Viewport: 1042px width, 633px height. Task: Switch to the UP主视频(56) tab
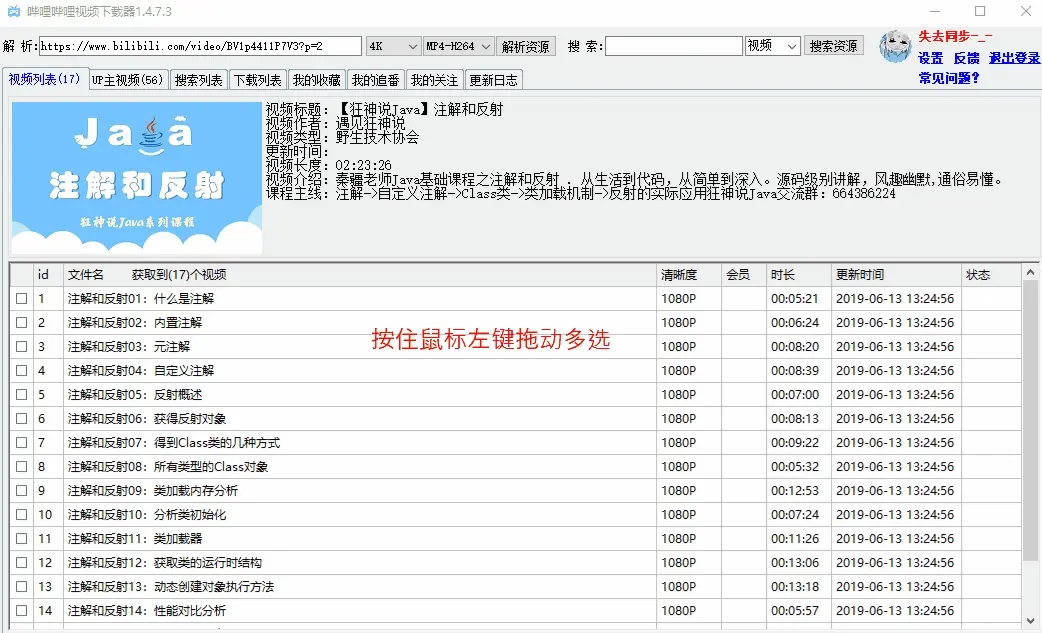point(127,80)
